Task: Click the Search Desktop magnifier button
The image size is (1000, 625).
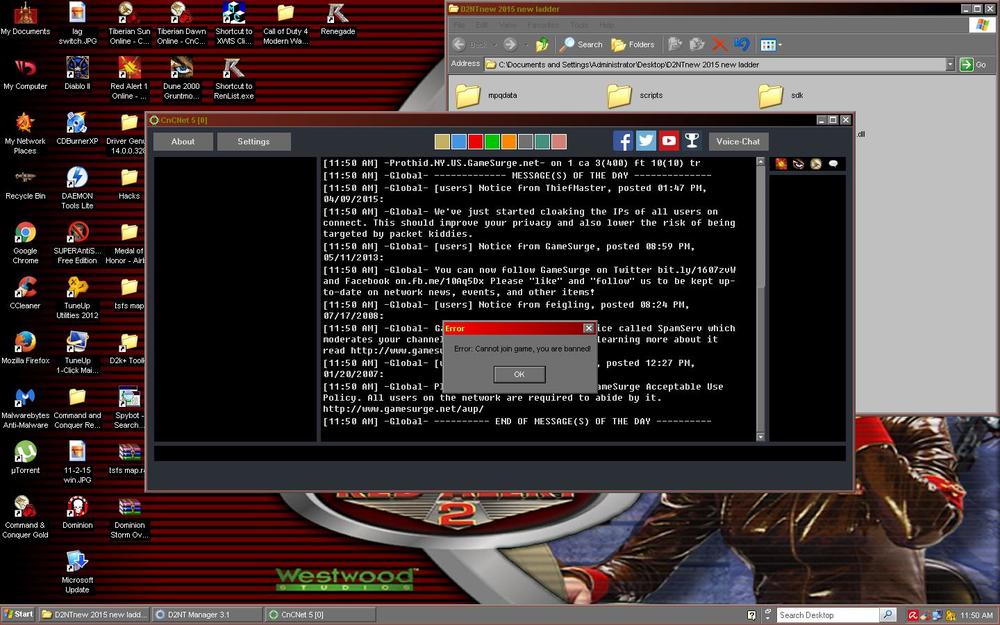Action: [888, 615]
